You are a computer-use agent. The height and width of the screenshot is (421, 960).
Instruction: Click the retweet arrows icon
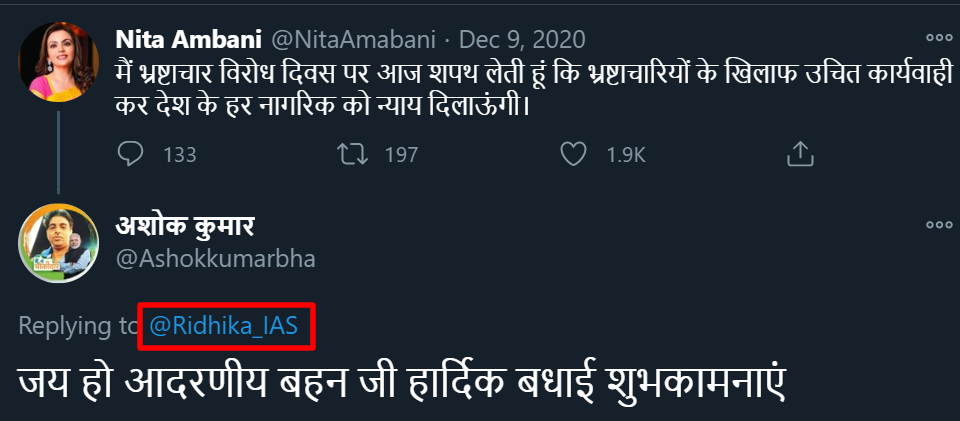(351, 154)
